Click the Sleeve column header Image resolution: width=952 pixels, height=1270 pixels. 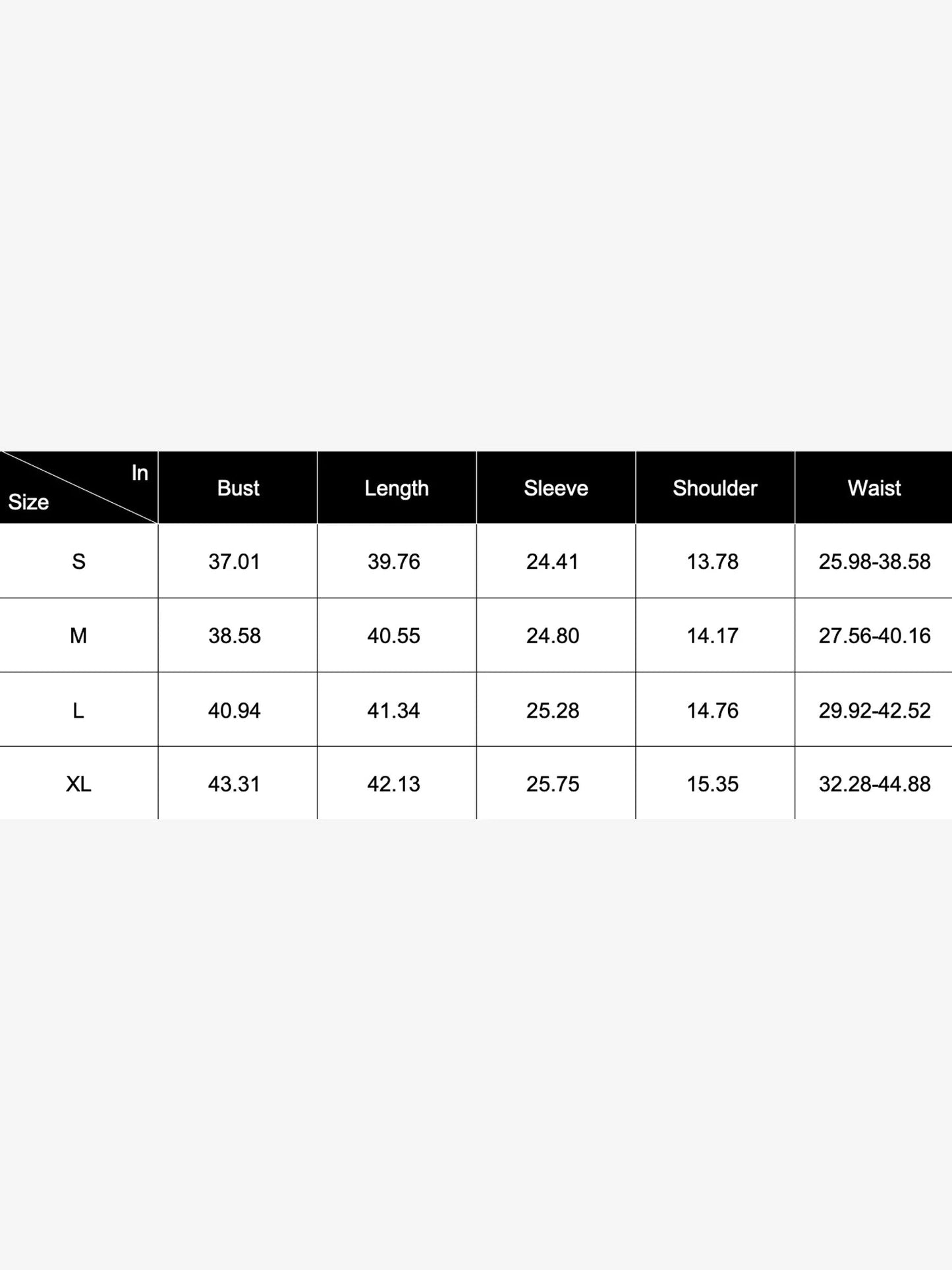(556, 488)
